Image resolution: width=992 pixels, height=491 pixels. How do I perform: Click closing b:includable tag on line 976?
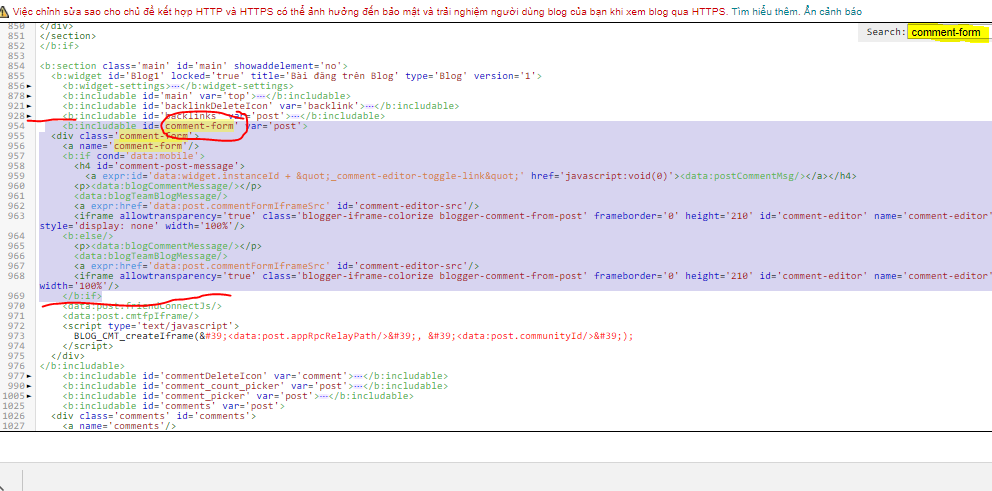(82, 366)
